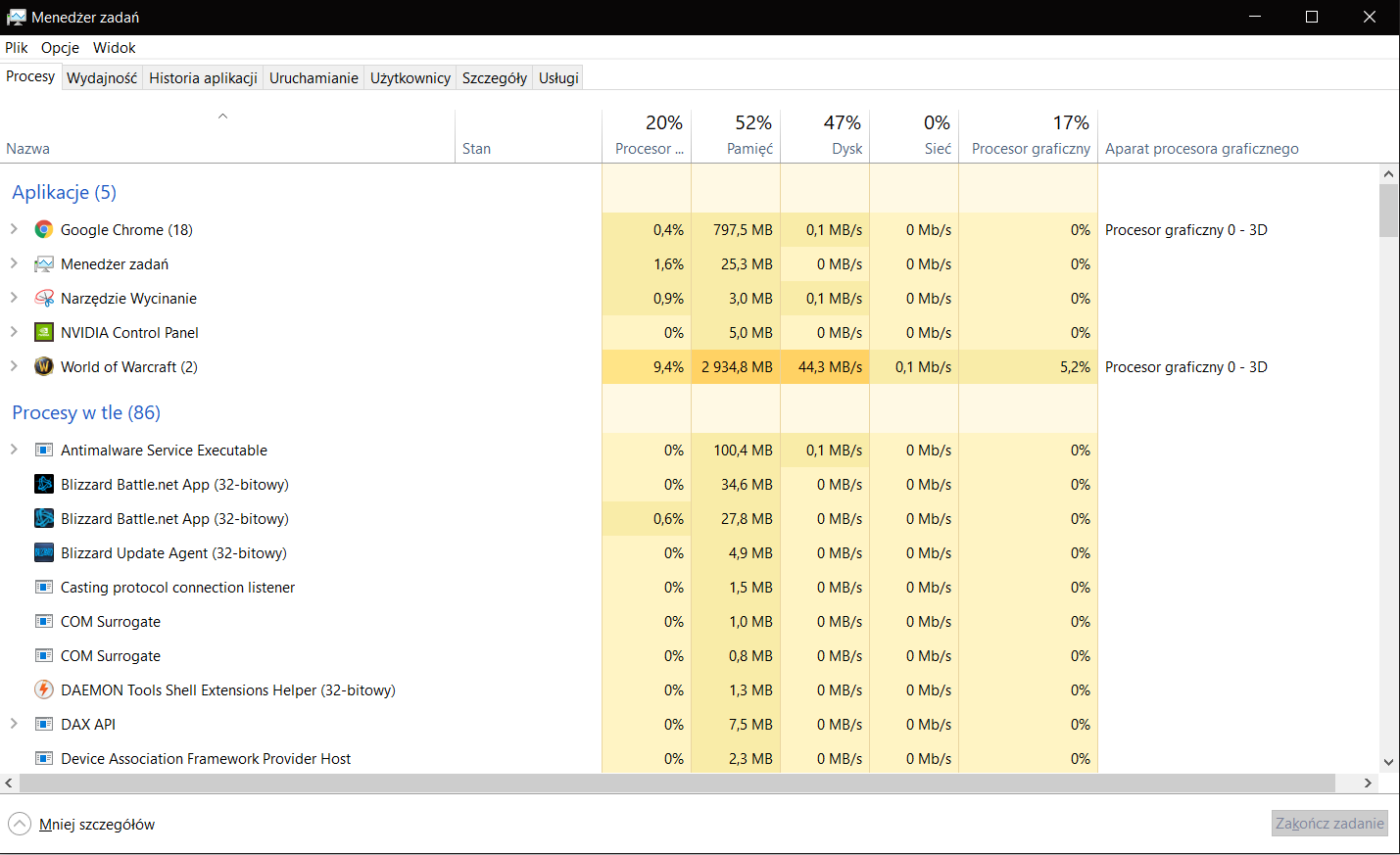Image resolution: width=1400 pixels, height=855 pixels.
Task: Click the Task Manager title bar icon
Action: 16,17
